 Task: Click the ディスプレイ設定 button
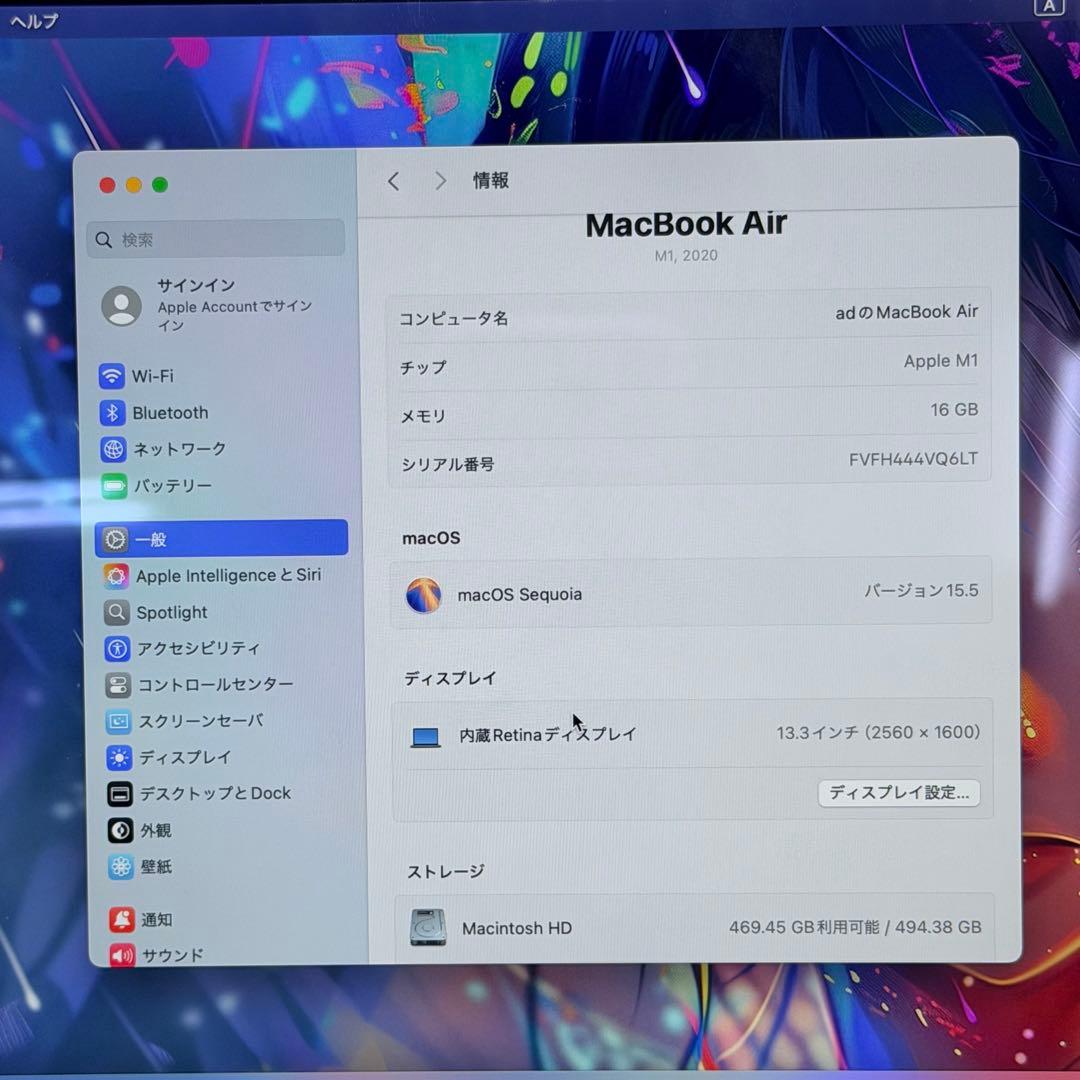coord(898,793)
